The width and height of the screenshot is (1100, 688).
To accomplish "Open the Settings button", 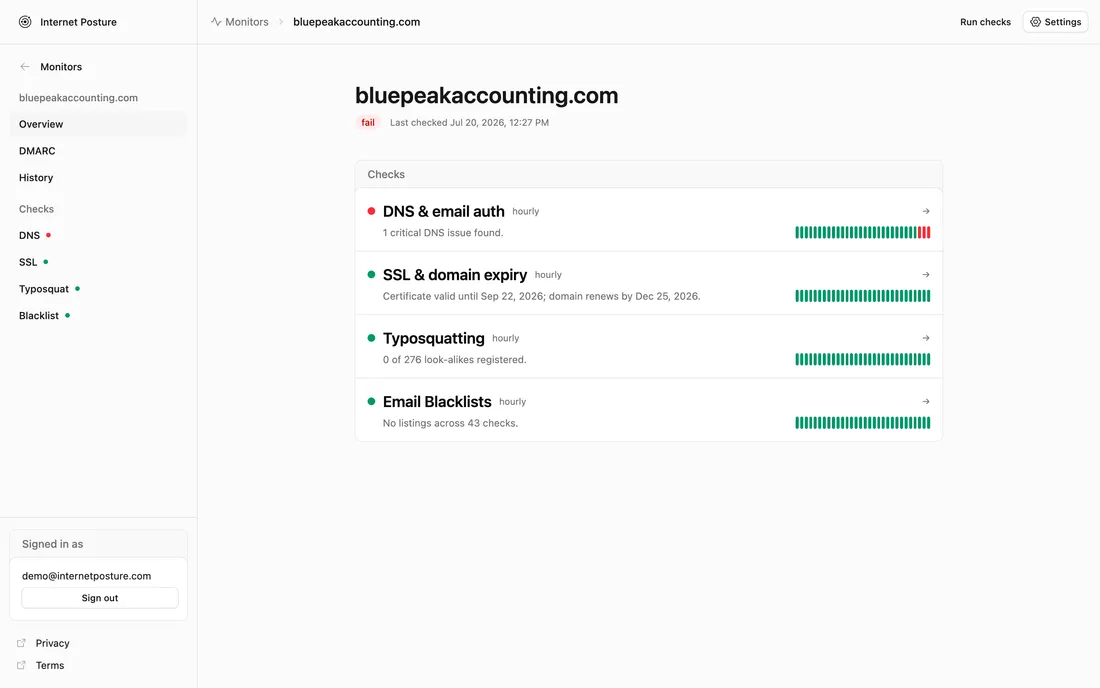I will coord(1055,22).
